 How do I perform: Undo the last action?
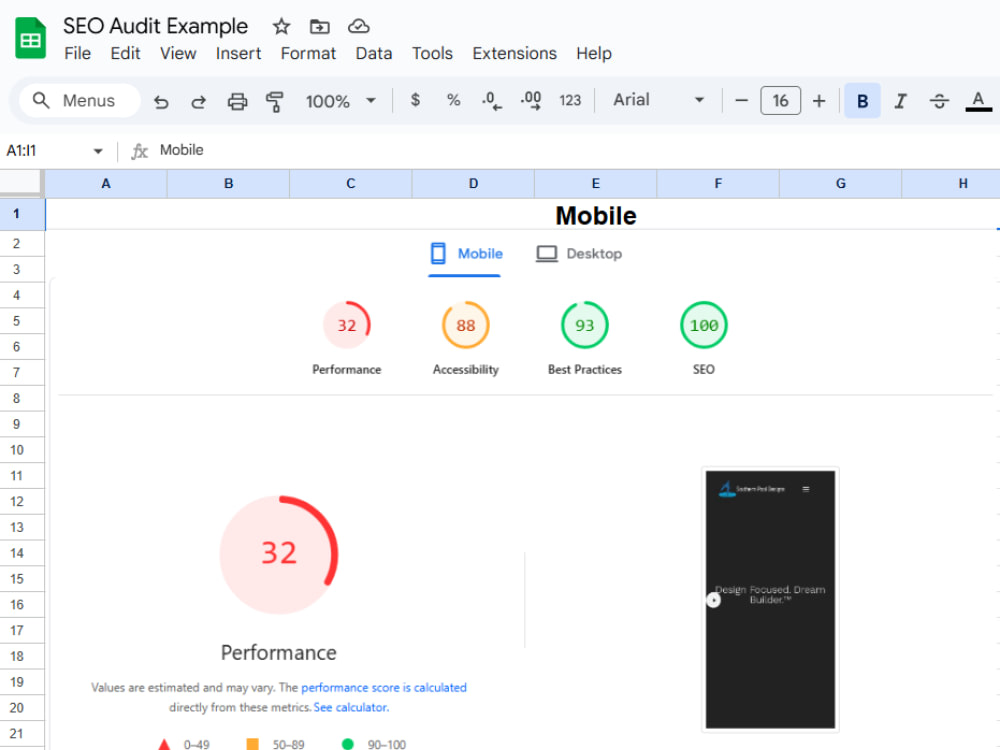161,101
